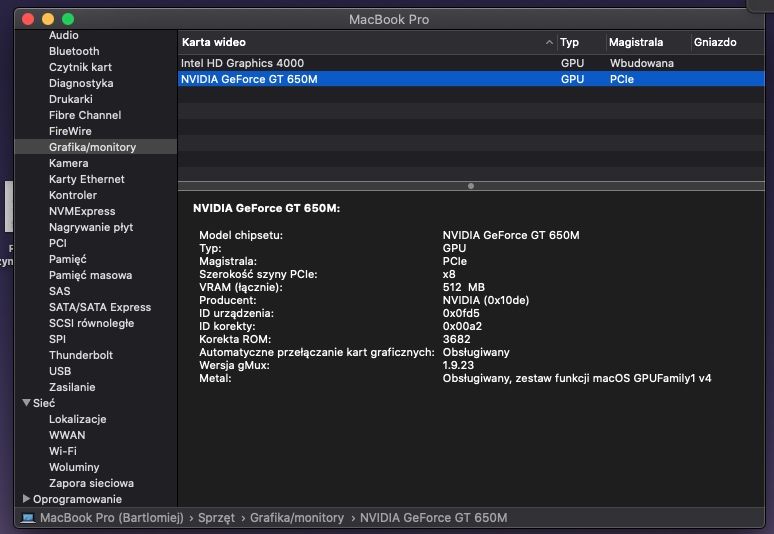Click the Sieć category label

pos(44,403)
